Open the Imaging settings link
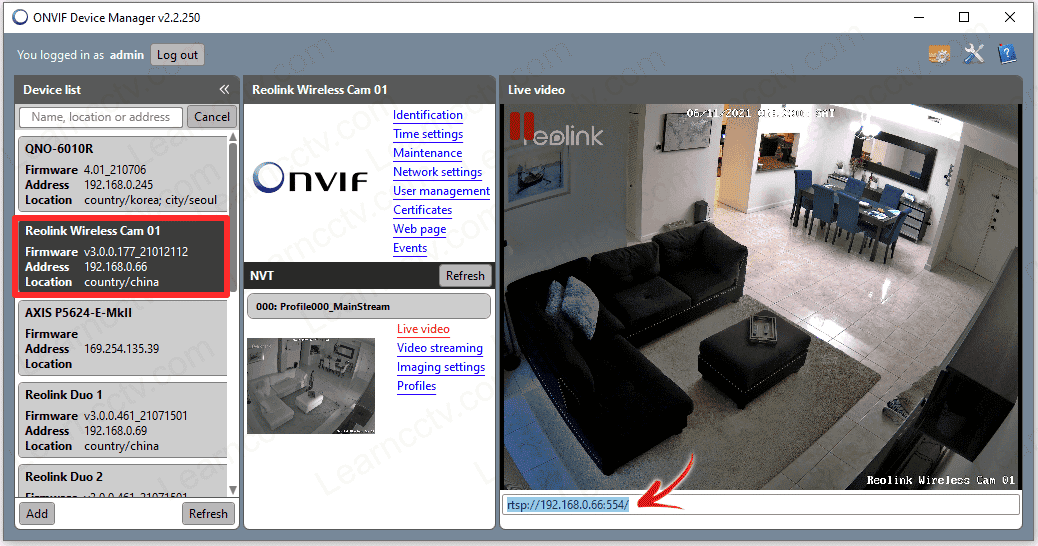1038x546 pixels. [x=440, y=367]
